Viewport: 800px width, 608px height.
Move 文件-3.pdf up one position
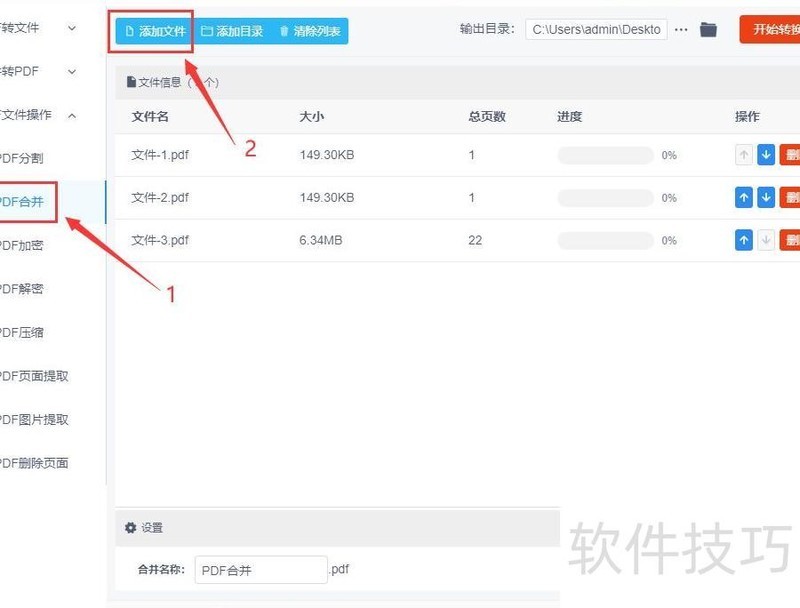point(743,240)
